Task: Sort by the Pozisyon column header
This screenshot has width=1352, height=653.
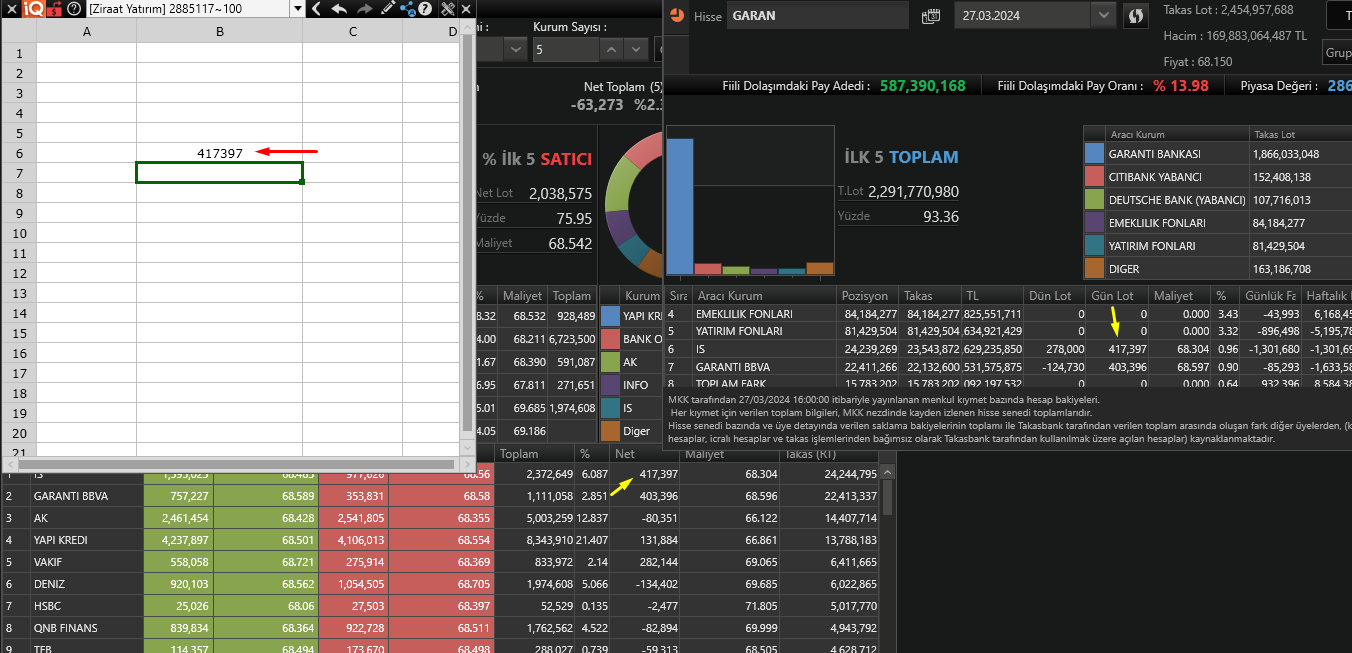Action: coord(864,296)
